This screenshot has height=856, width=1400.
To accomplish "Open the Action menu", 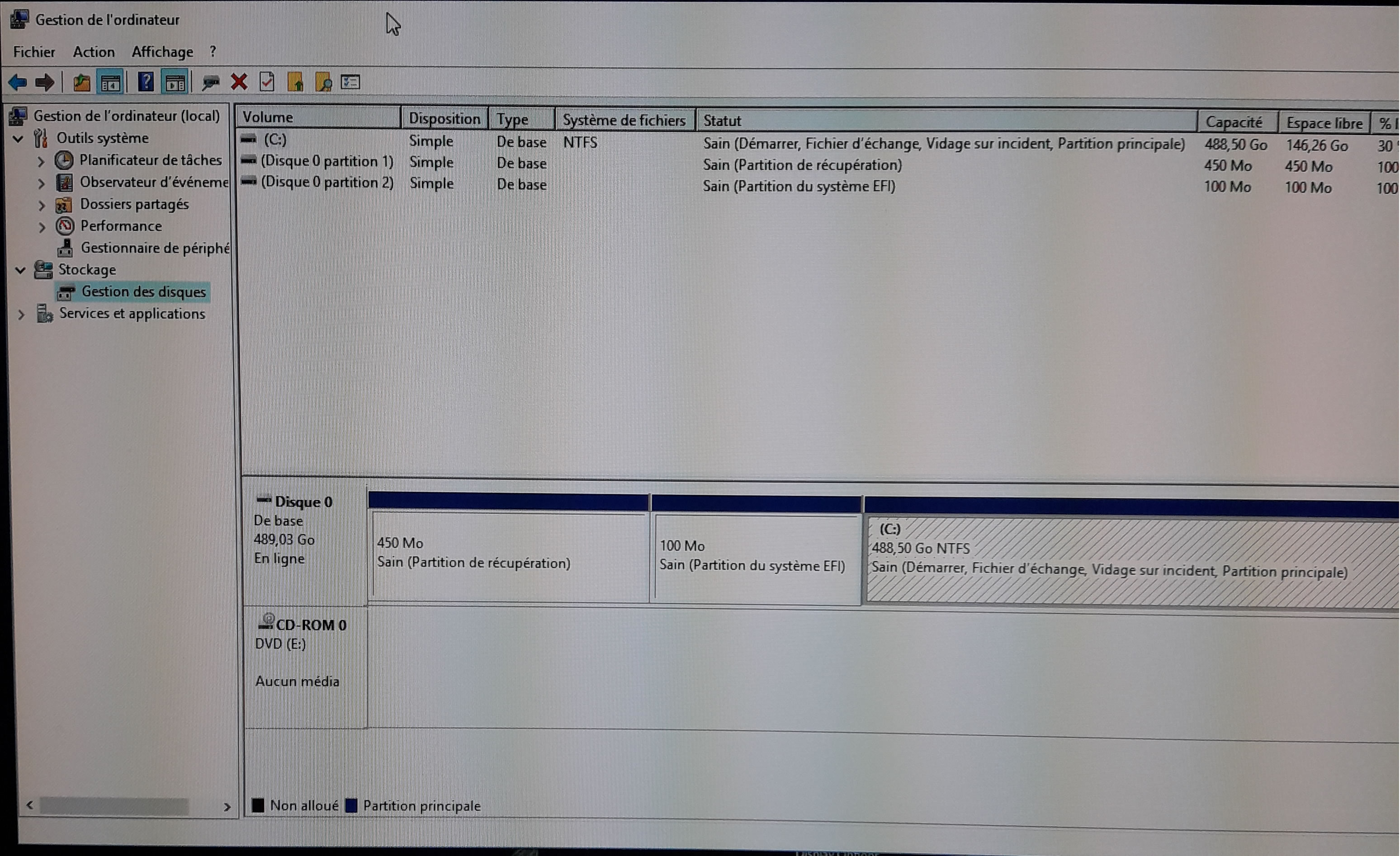I will pos(94,52).
